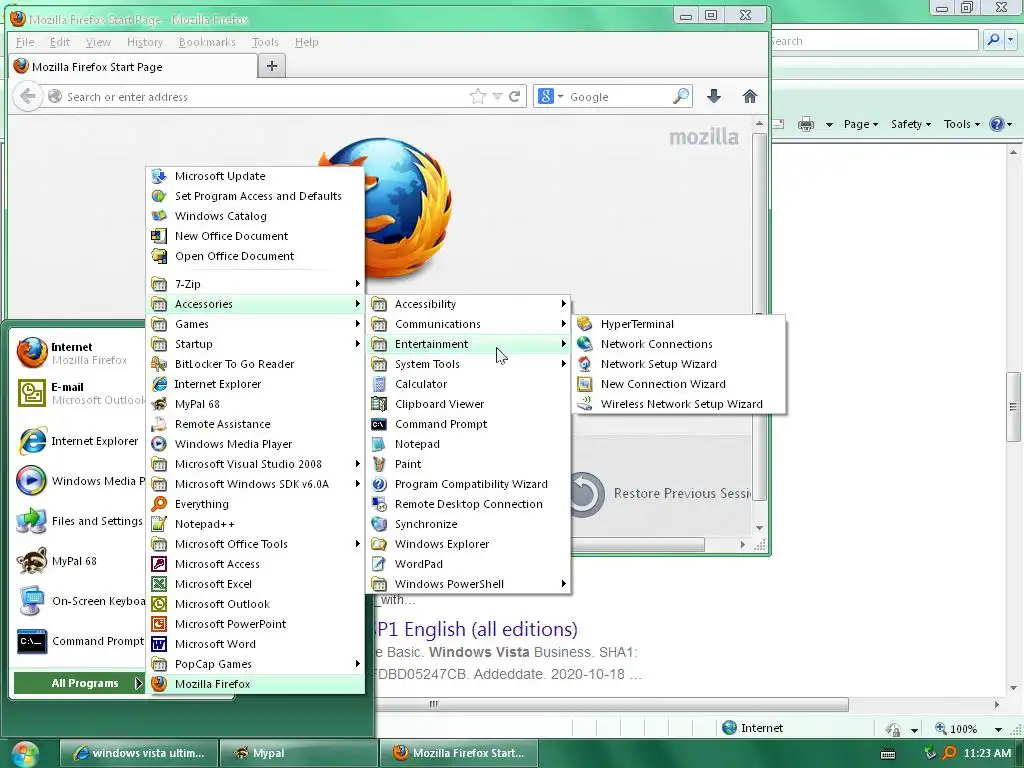The height and width of the screenshot is (768, 1024).
Task: Expand the Accessibility submenu
Action: [x=468, y=304]
